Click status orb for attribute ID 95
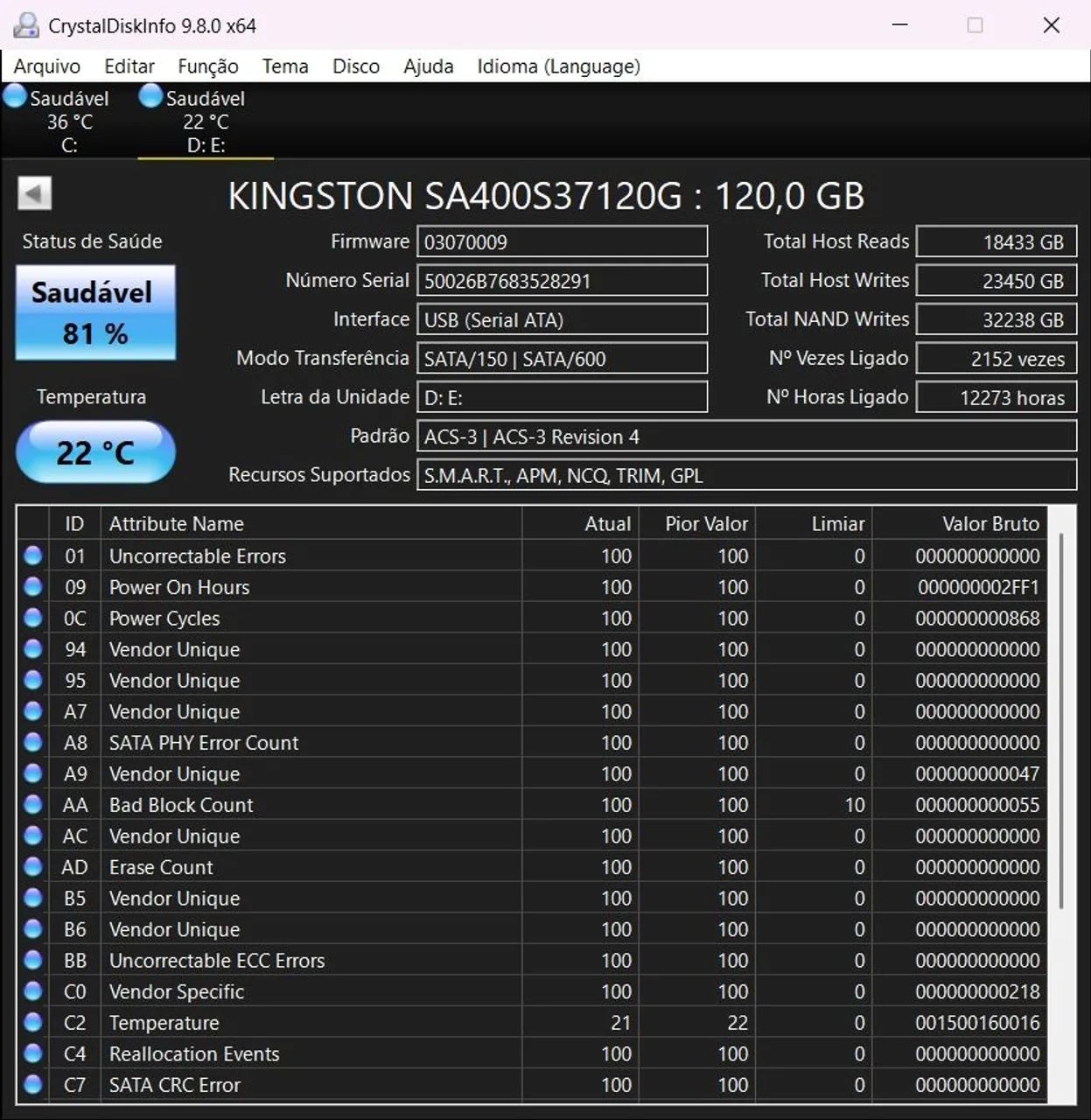This screenshot has height=1120, width=1091. click(33, 680)
